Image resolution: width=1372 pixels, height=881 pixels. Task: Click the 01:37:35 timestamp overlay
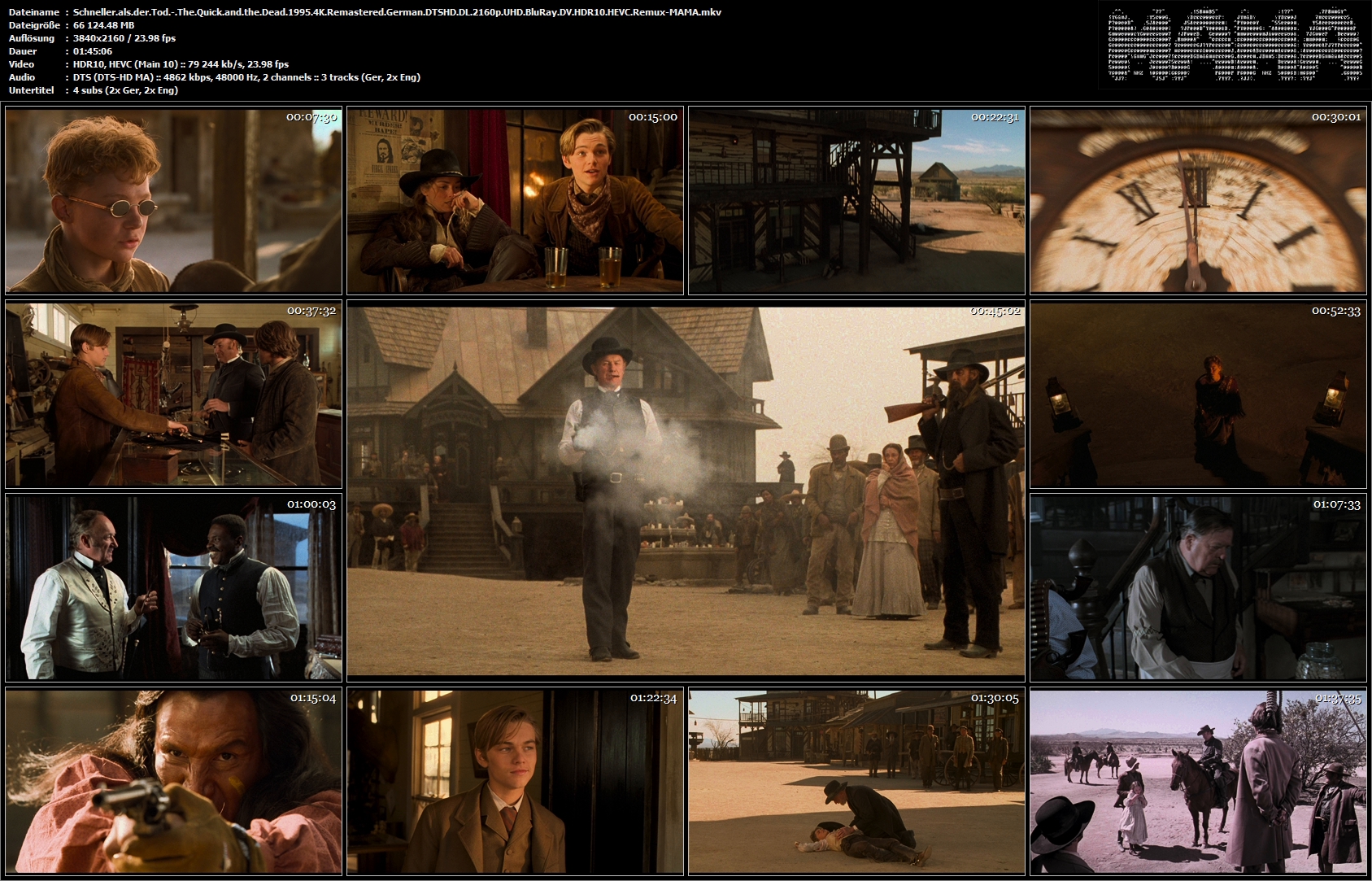[x=1337, y=698]
